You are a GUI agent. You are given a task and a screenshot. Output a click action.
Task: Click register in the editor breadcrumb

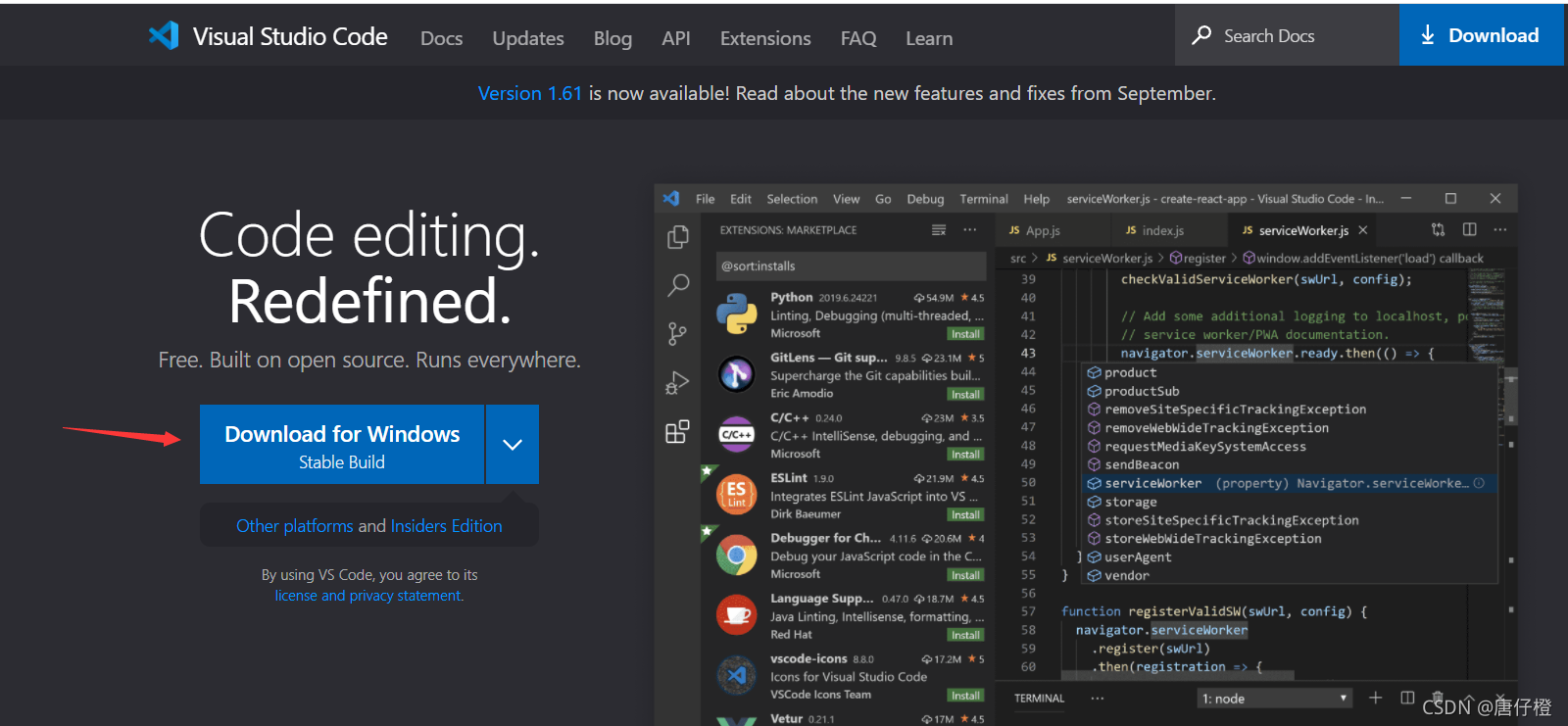1204,258
